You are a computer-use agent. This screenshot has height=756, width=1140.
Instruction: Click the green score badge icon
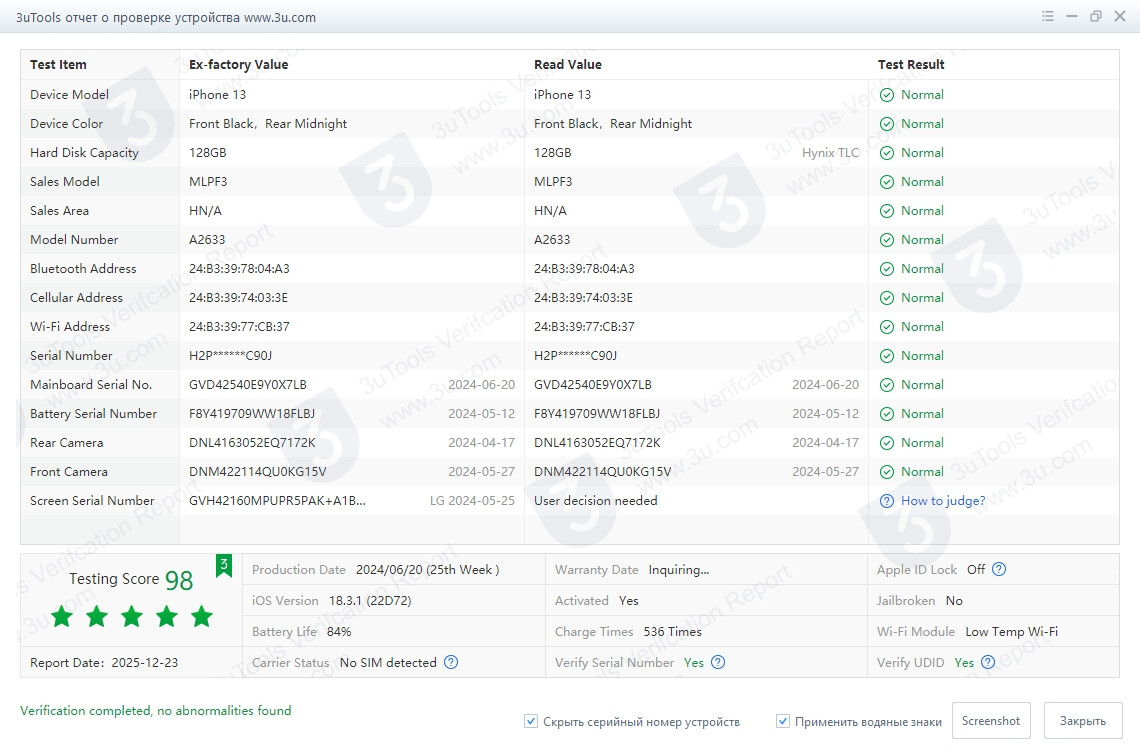coord(224,566)
